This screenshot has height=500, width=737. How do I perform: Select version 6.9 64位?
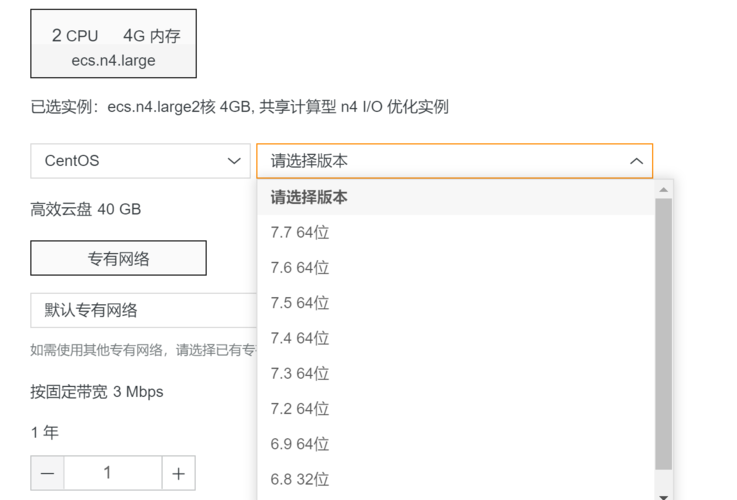[x=456, y=444]
